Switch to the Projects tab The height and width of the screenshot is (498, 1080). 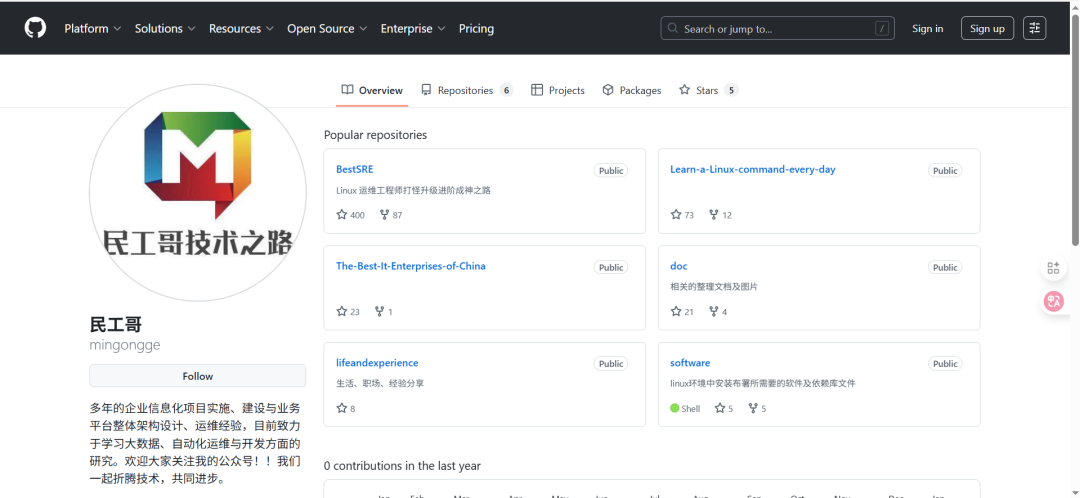[x=558, y=90]
